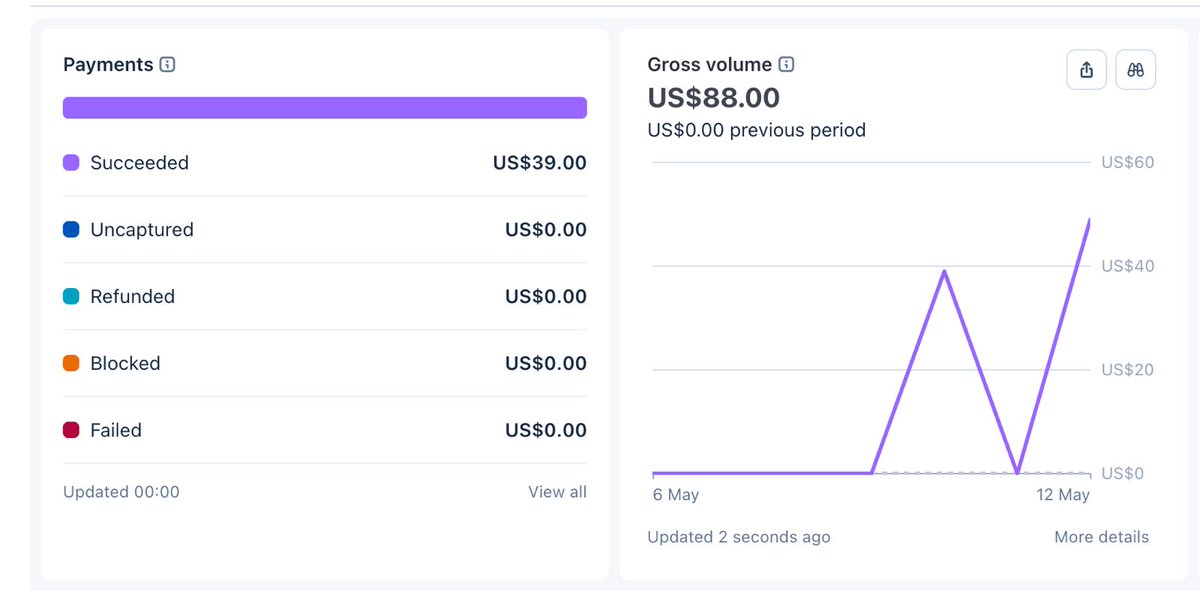Open the share/export chart icon
1200x591 pixels.
coord(1086,70)
